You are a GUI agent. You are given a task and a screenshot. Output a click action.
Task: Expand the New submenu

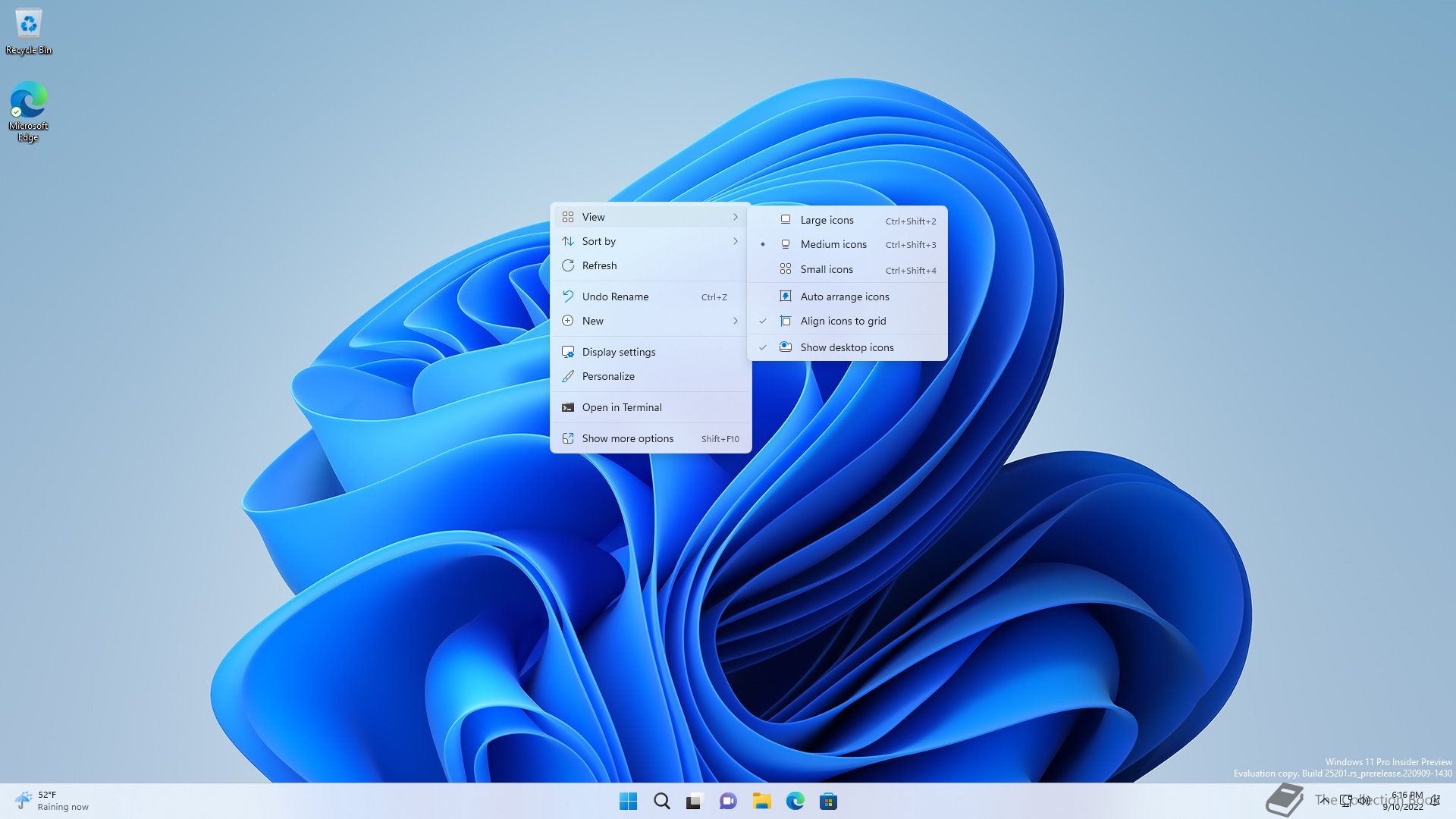[x=651, y=321]
